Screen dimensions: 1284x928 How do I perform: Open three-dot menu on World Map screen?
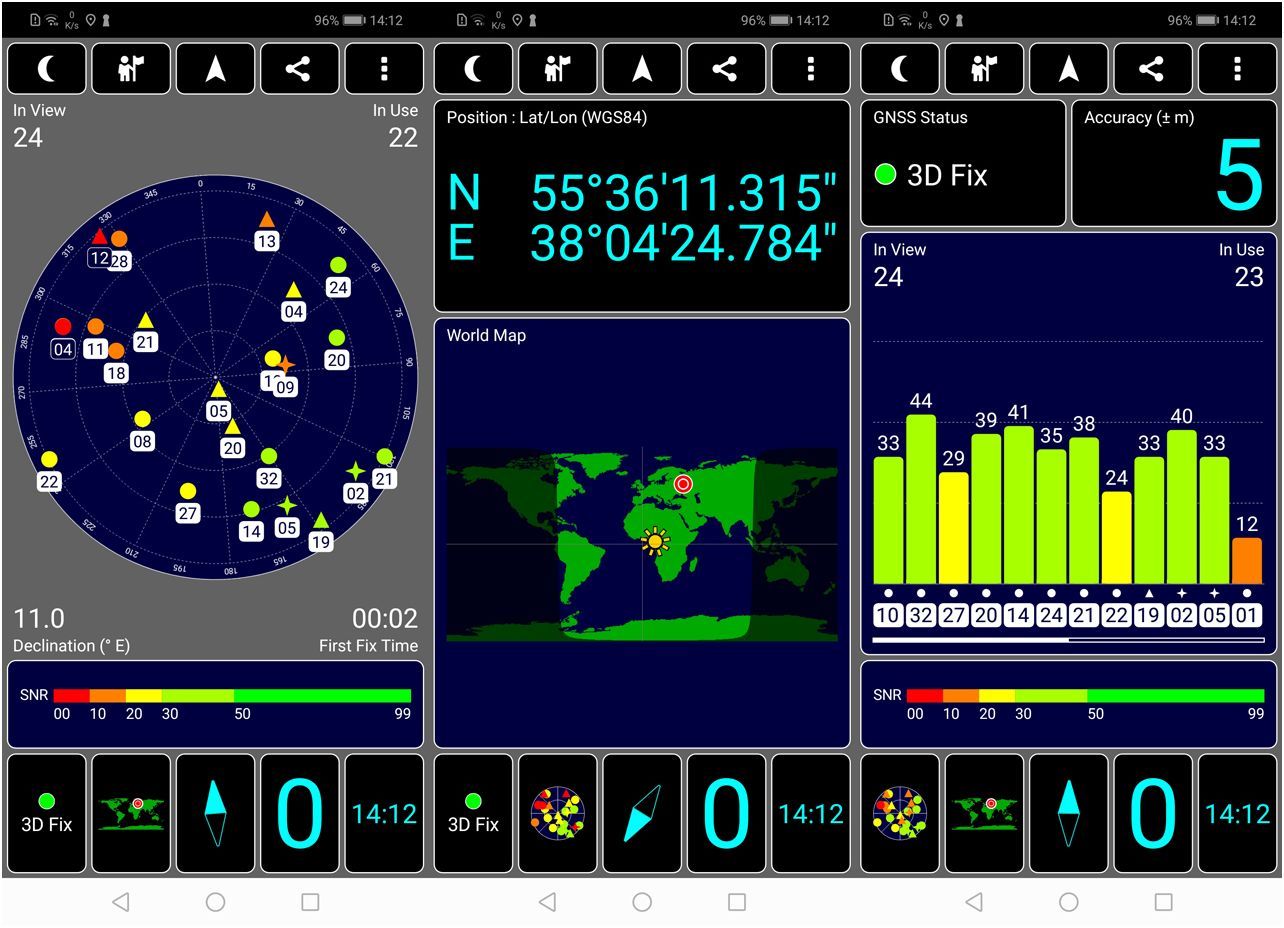tap(810, 69)
